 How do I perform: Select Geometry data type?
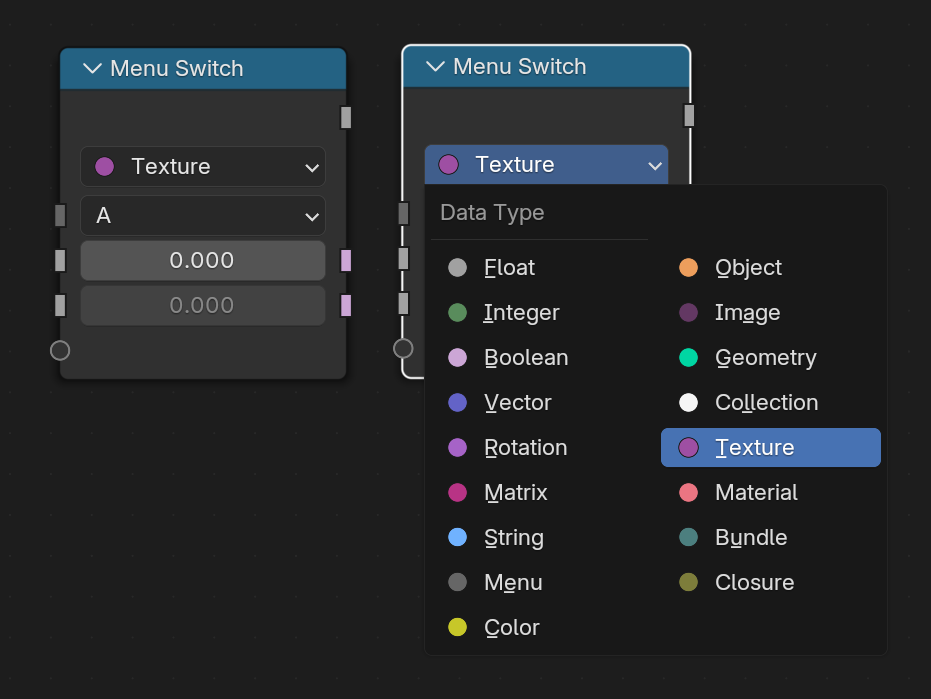tap(771, 358)
